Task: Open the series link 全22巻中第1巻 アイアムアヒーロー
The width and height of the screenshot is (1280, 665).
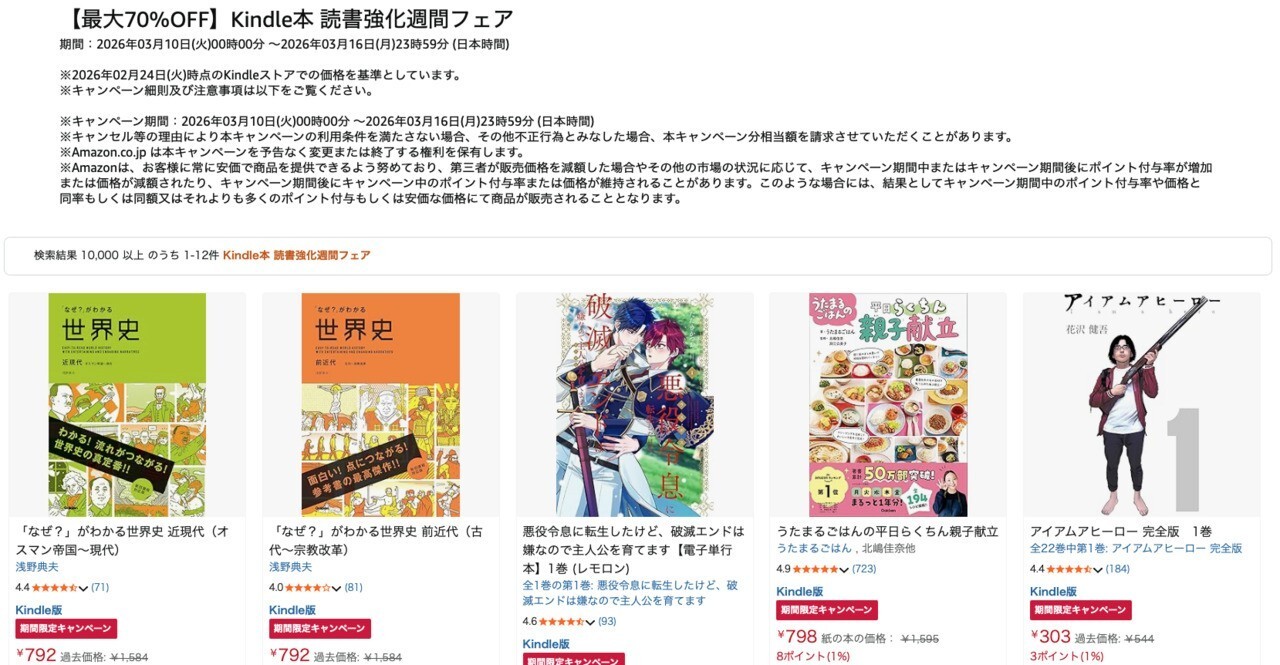Action: coord(1136,549)
